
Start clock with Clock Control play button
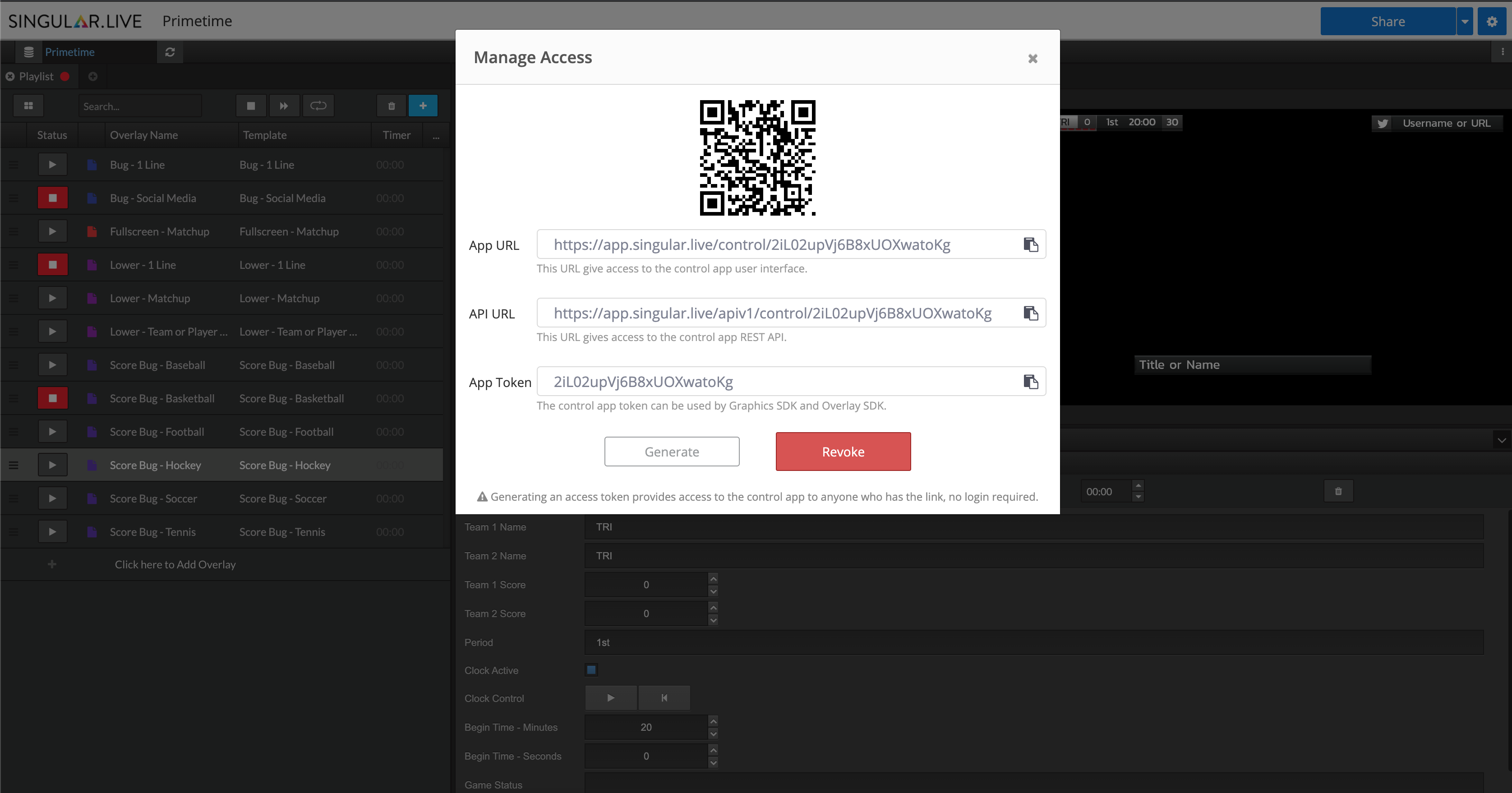[x=610, y=698]
